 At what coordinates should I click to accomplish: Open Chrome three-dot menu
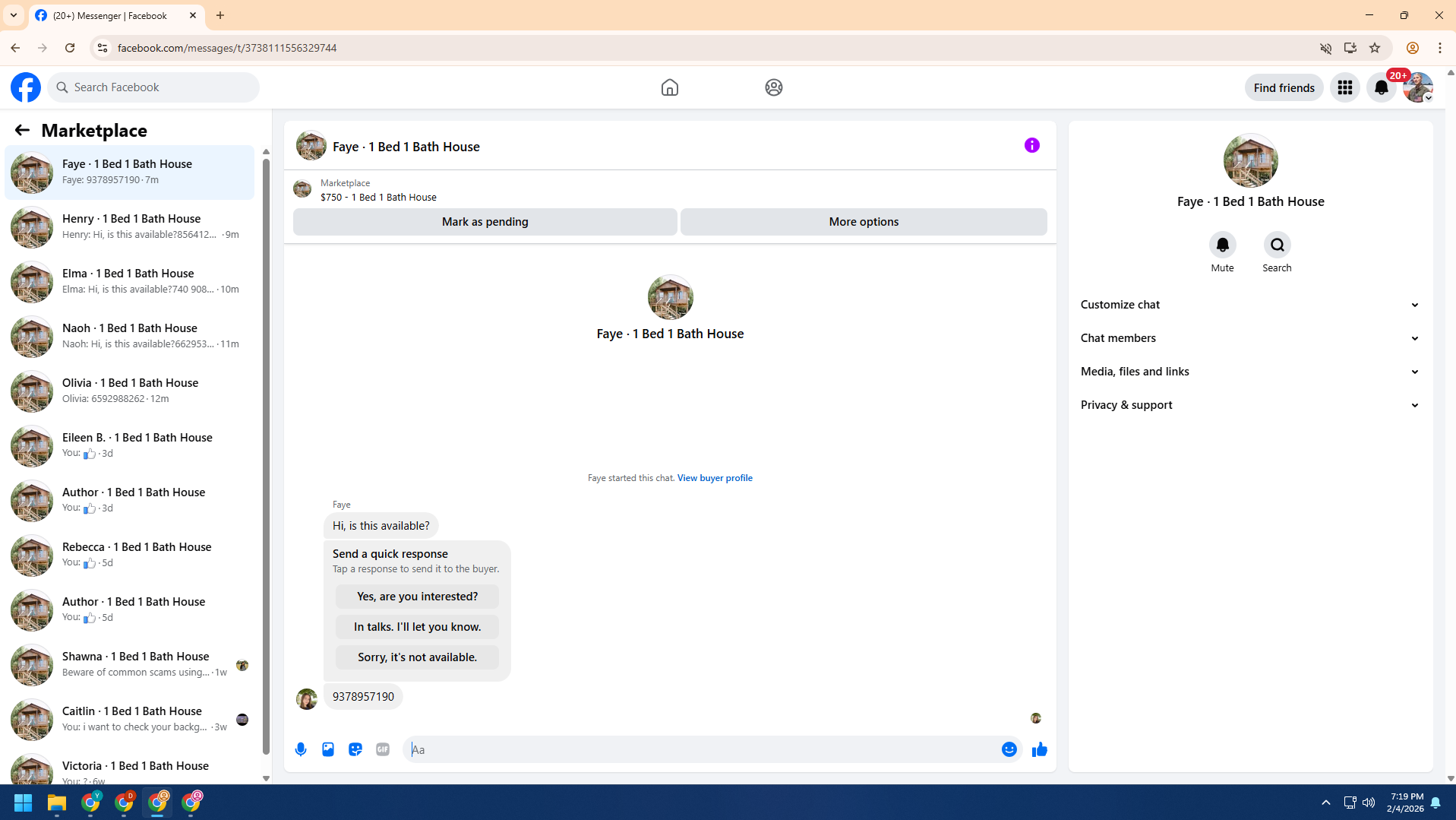1440,48
